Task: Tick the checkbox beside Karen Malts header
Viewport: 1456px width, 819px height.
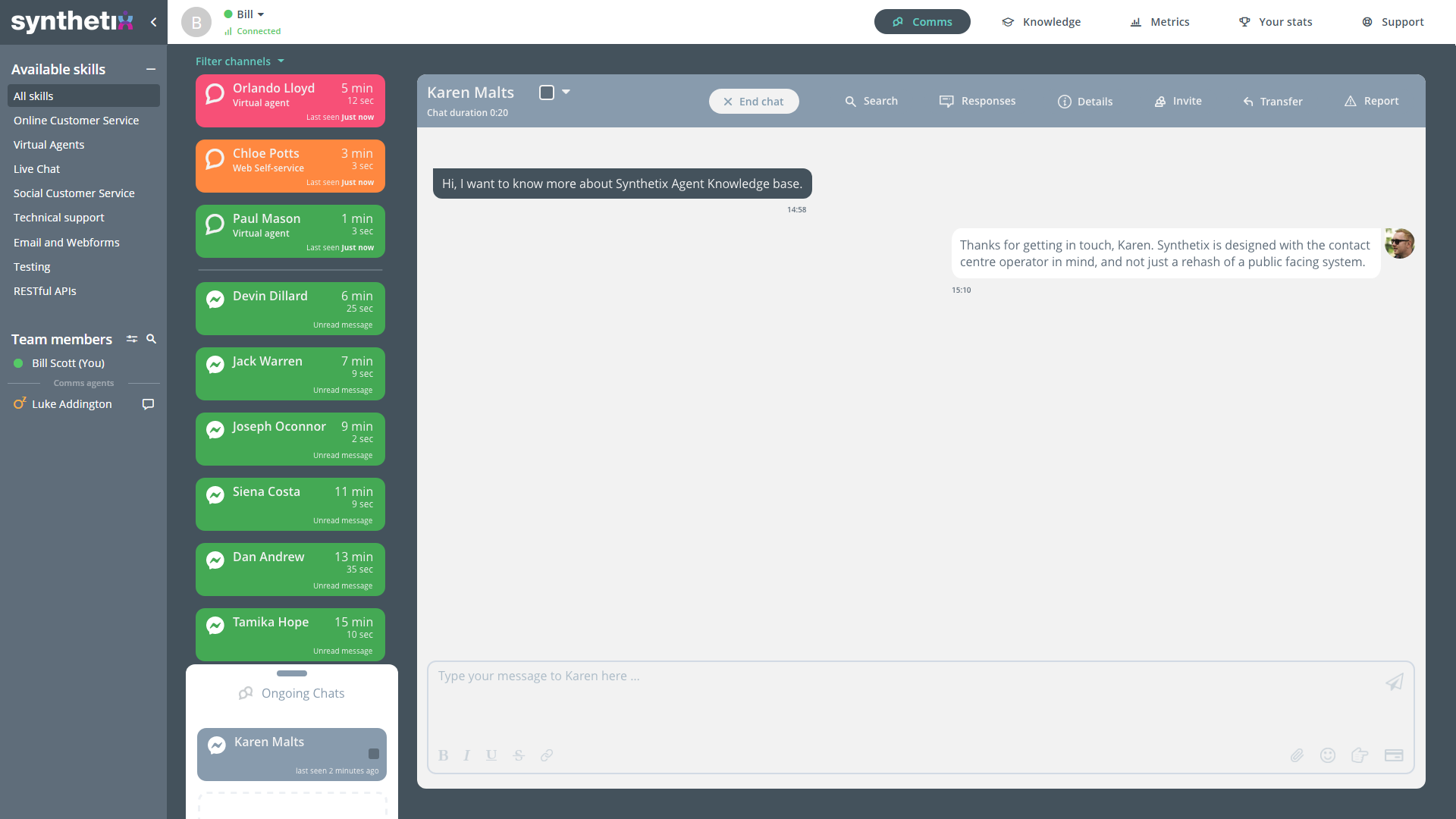Action: [547, 93]
